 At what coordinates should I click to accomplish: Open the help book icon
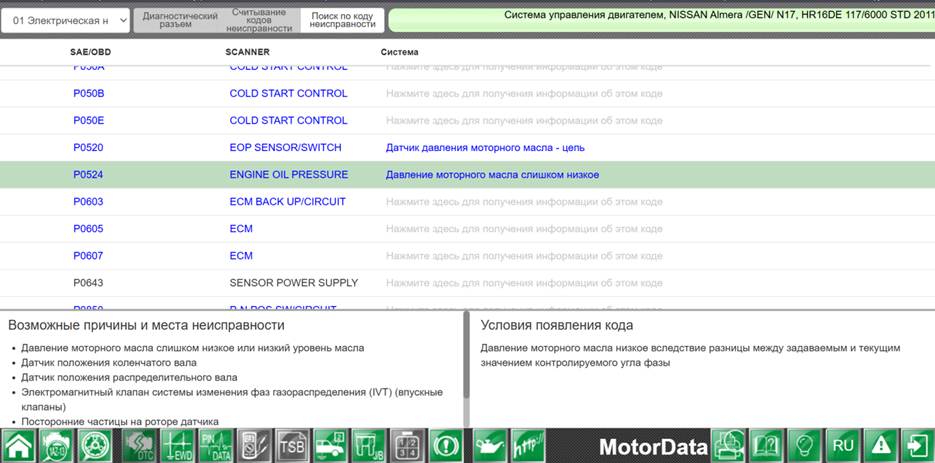767,446
